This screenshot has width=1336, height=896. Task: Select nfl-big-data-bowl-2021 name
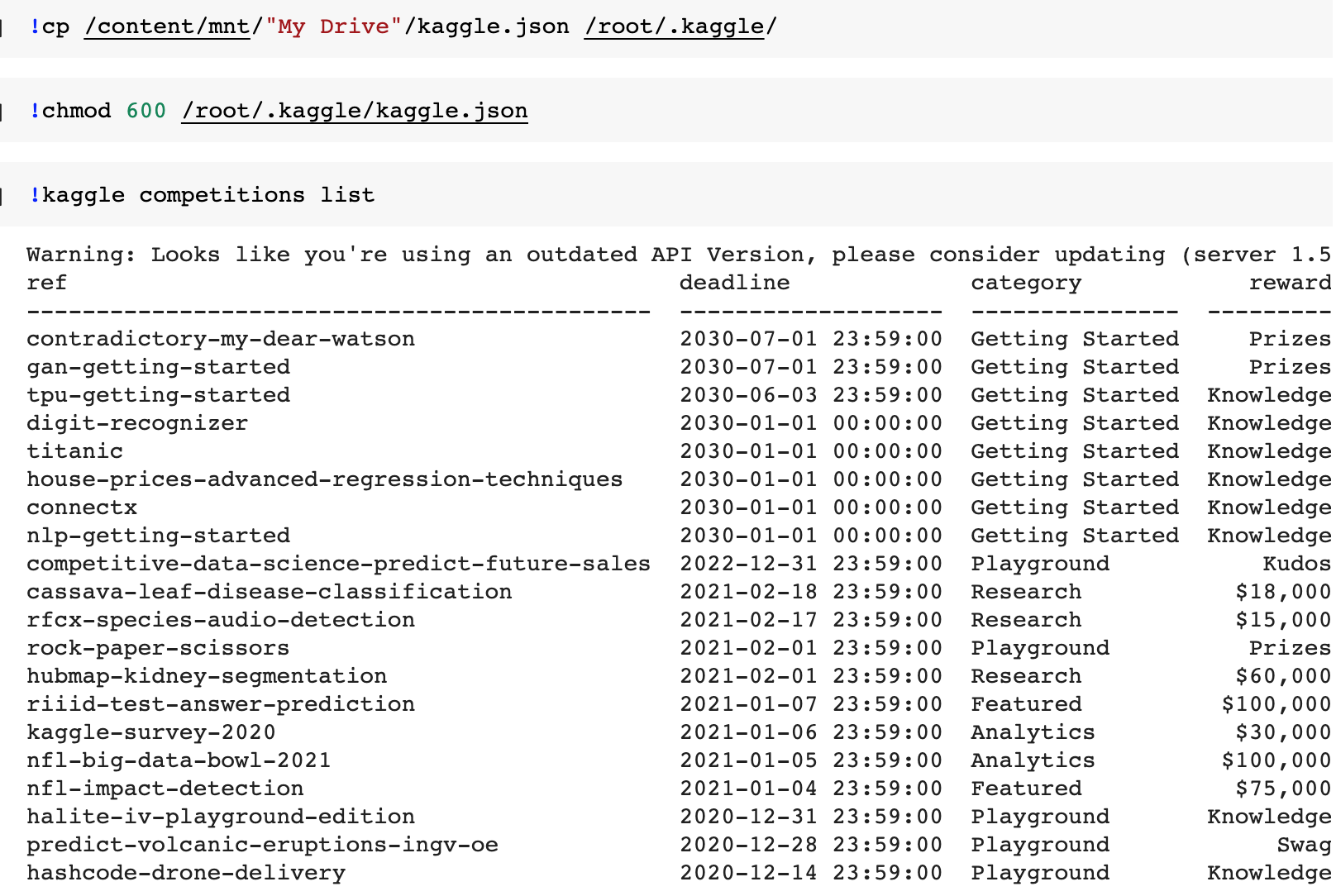(x=179, y=760)
